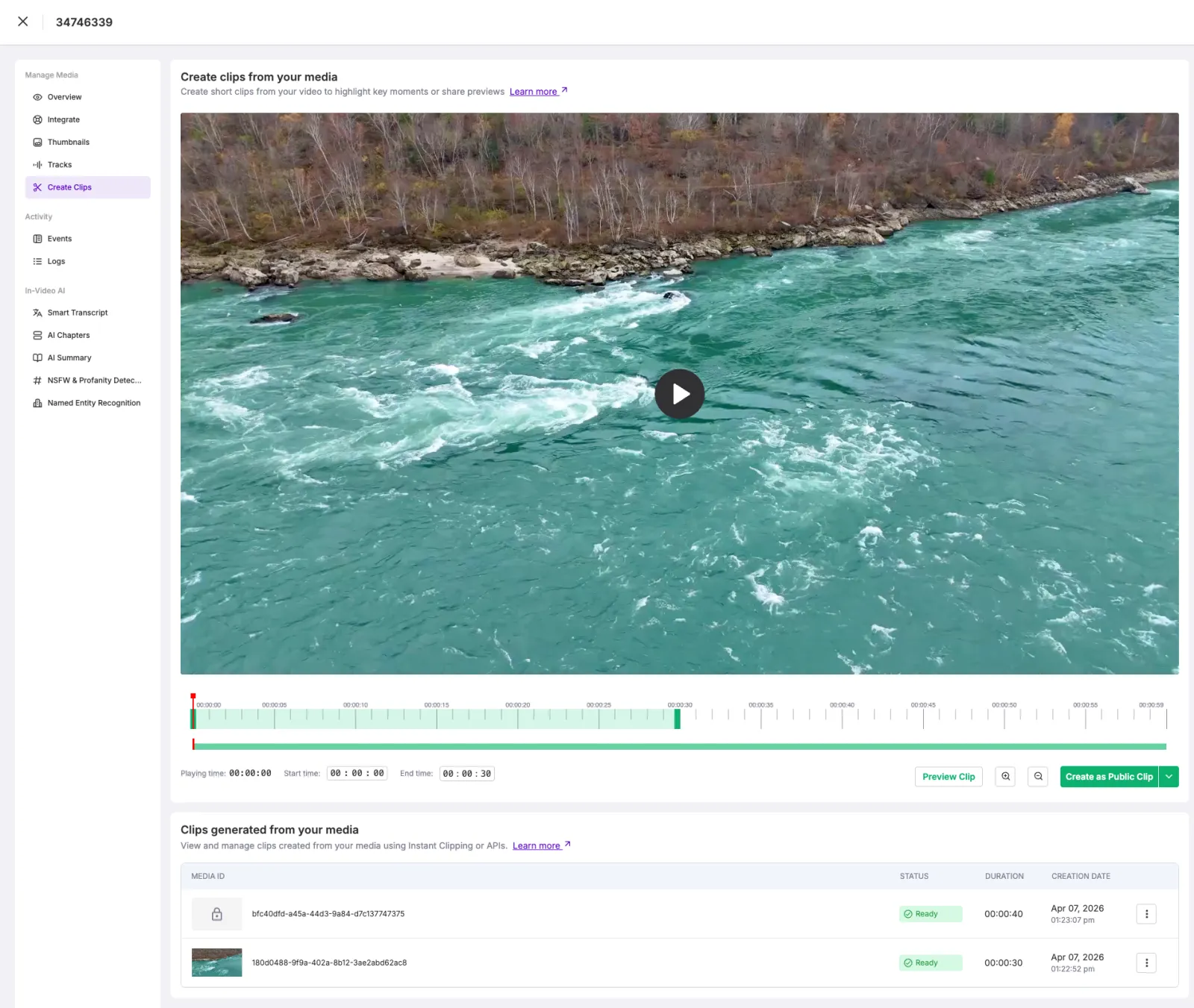Image resolution: width=1194 pixels, height=1008 pixels.
Task: Click the green progress bar below timeline
Action: (679, 746)
